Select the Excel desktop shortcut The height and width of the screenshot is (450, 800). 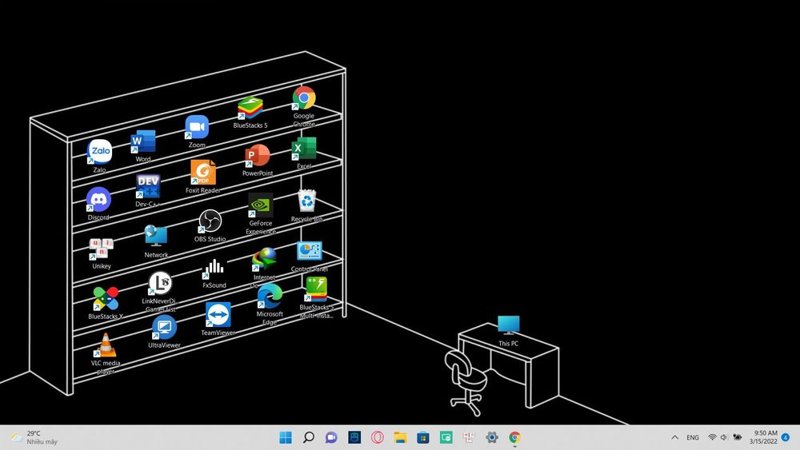click(x=304, y=149)
